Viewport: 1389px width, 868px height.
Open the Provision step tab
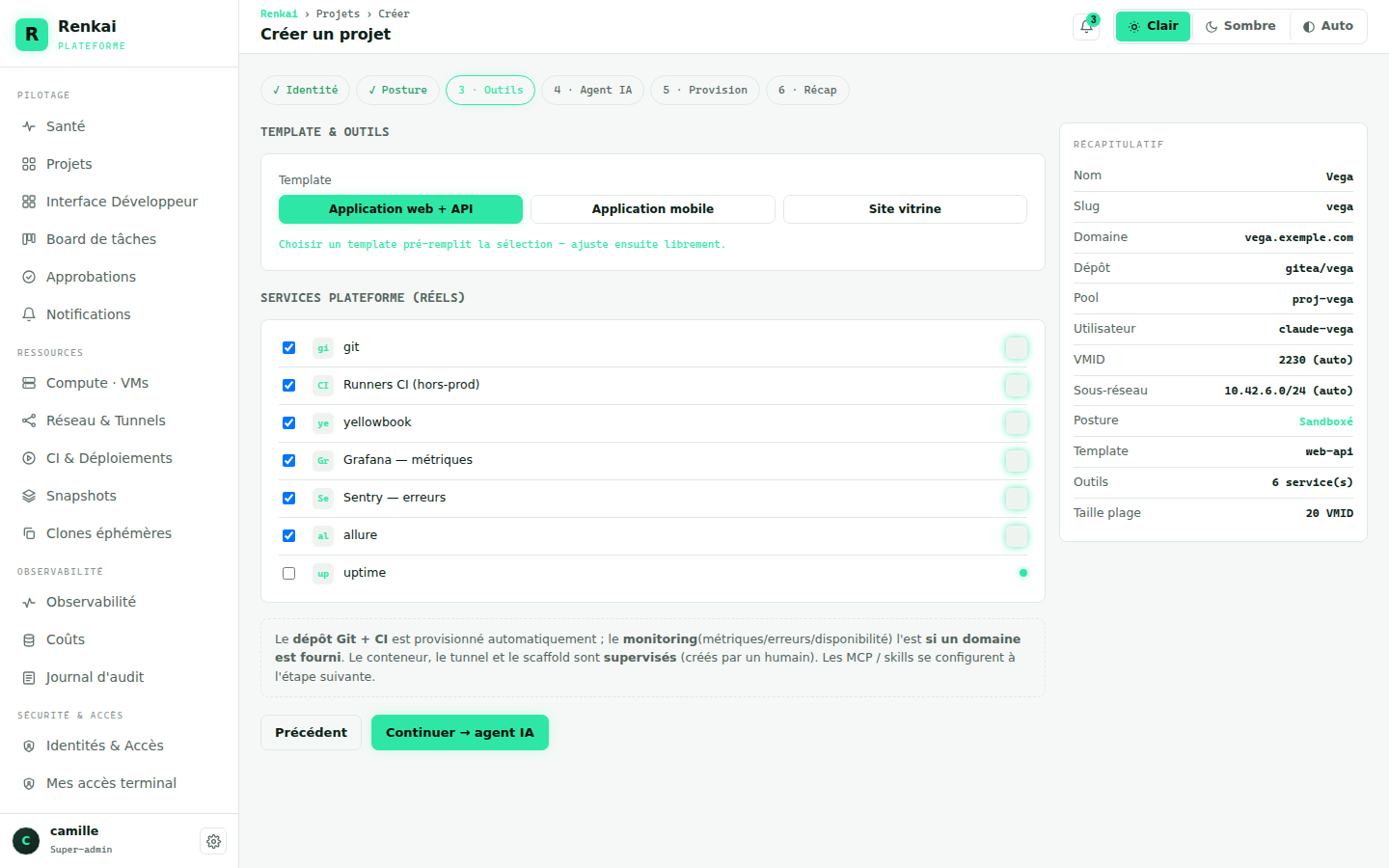(705, 90)
